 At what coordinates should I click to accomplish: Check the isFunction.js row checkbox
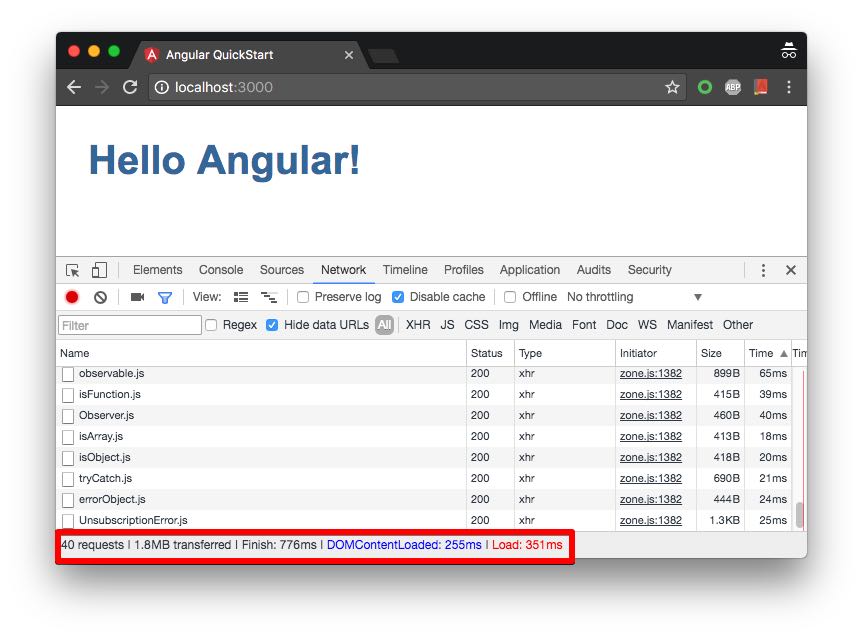[x=68, y=395]
